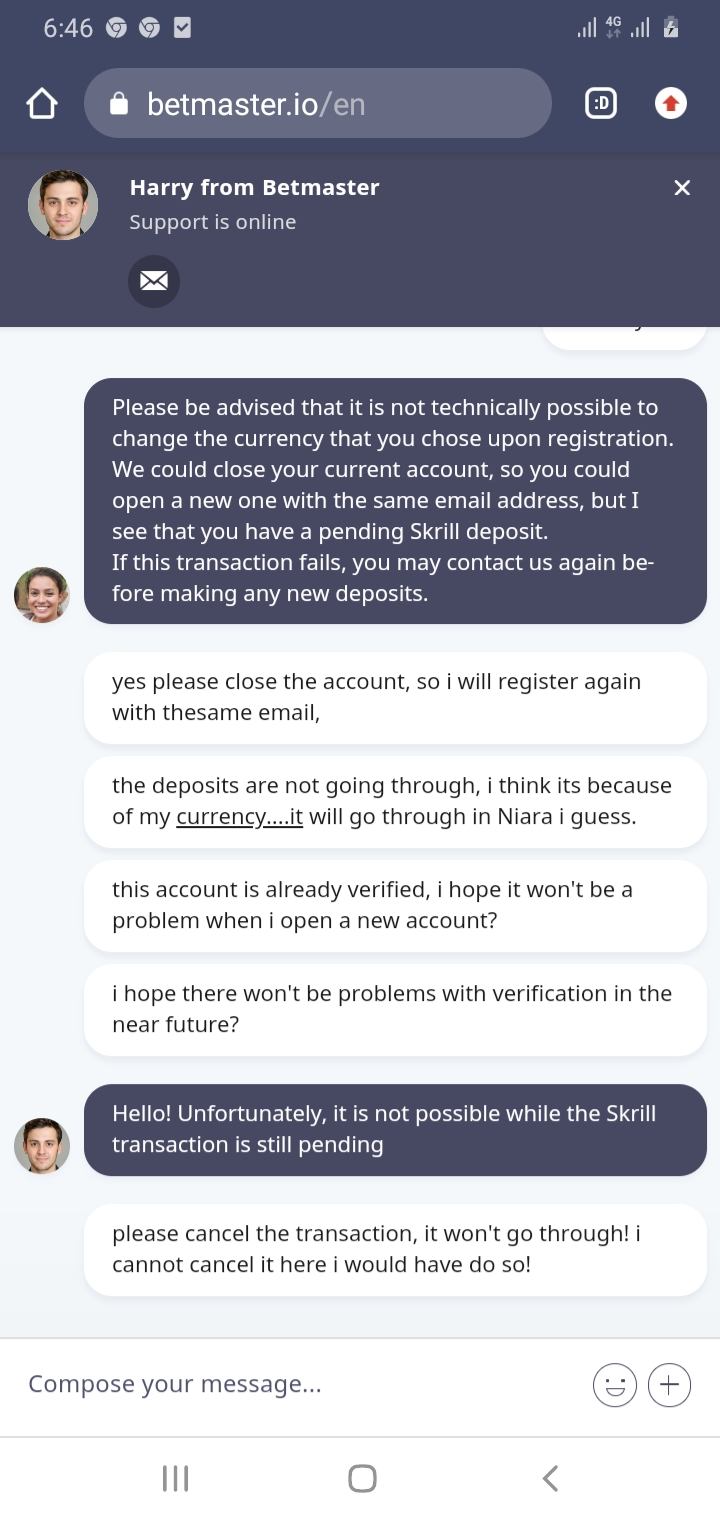Image resolution: width=720 pixels, height=1520 pixels.
Task: Tap Harry's avatar in chat header
Action: (x=63, y=205)
